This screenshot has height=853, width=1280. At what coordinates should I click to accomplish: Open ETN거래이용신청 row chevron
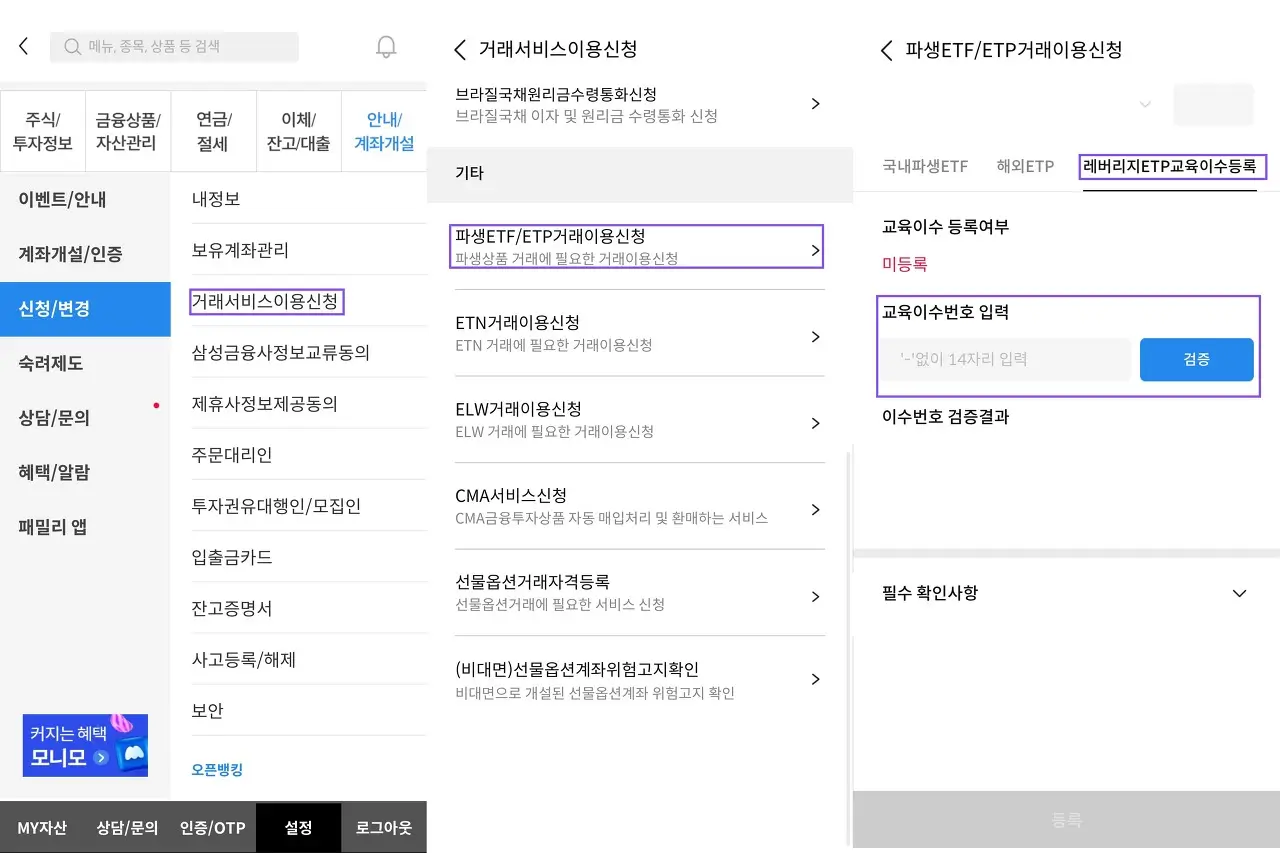point(815,336)
